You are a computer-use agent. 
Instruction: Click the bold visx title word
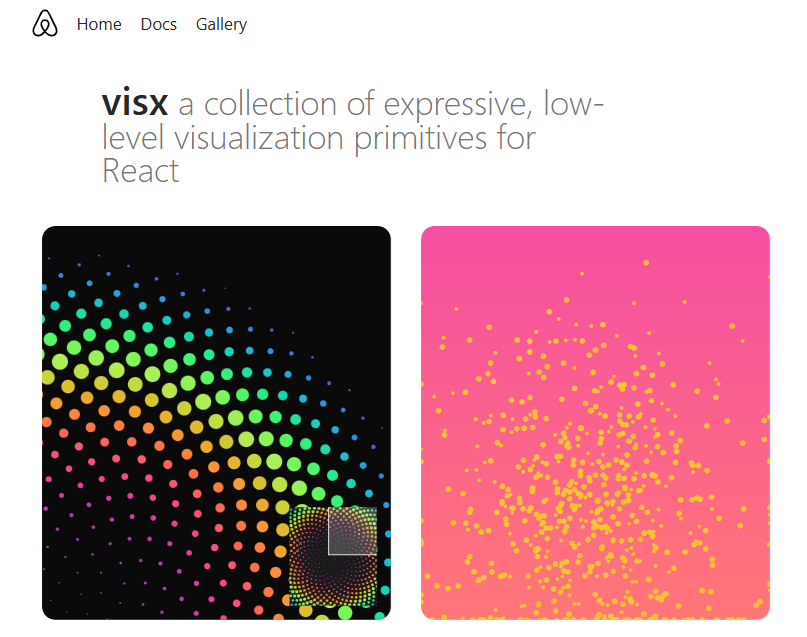point(135,103)
